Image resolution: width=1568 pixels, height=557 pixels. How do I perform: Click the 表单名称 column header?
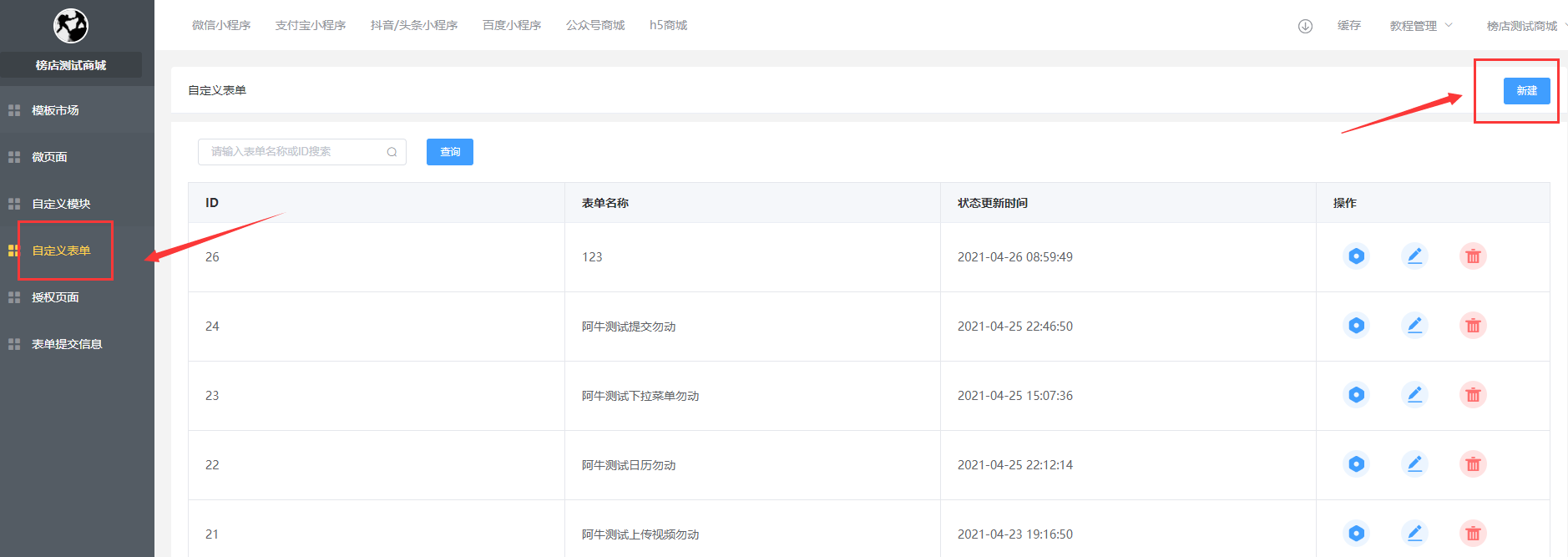click(x=605, y=203)
